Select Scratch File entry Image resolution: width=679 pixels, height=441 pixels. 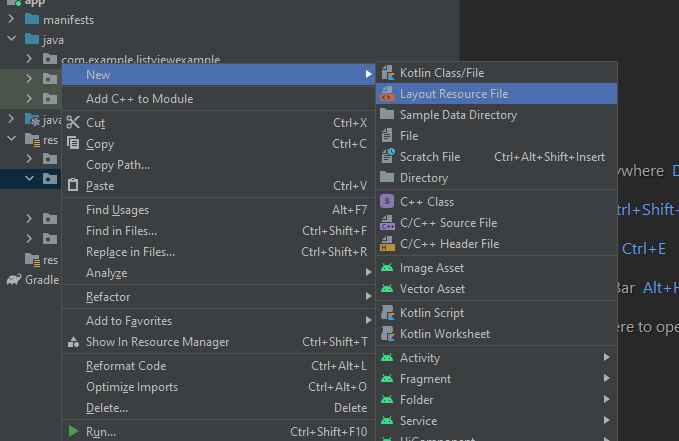(x=497, y=157)
